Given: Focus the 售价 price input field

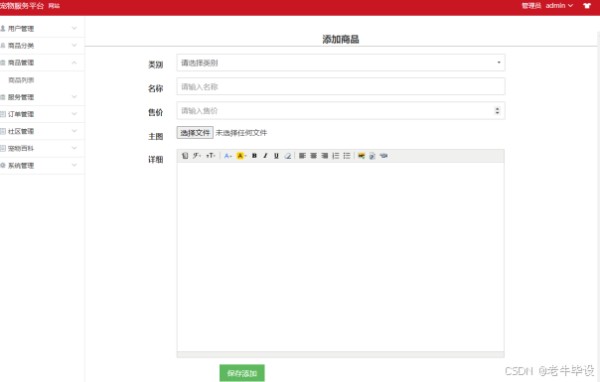Looking at the screenshot, I should [341, 111].
